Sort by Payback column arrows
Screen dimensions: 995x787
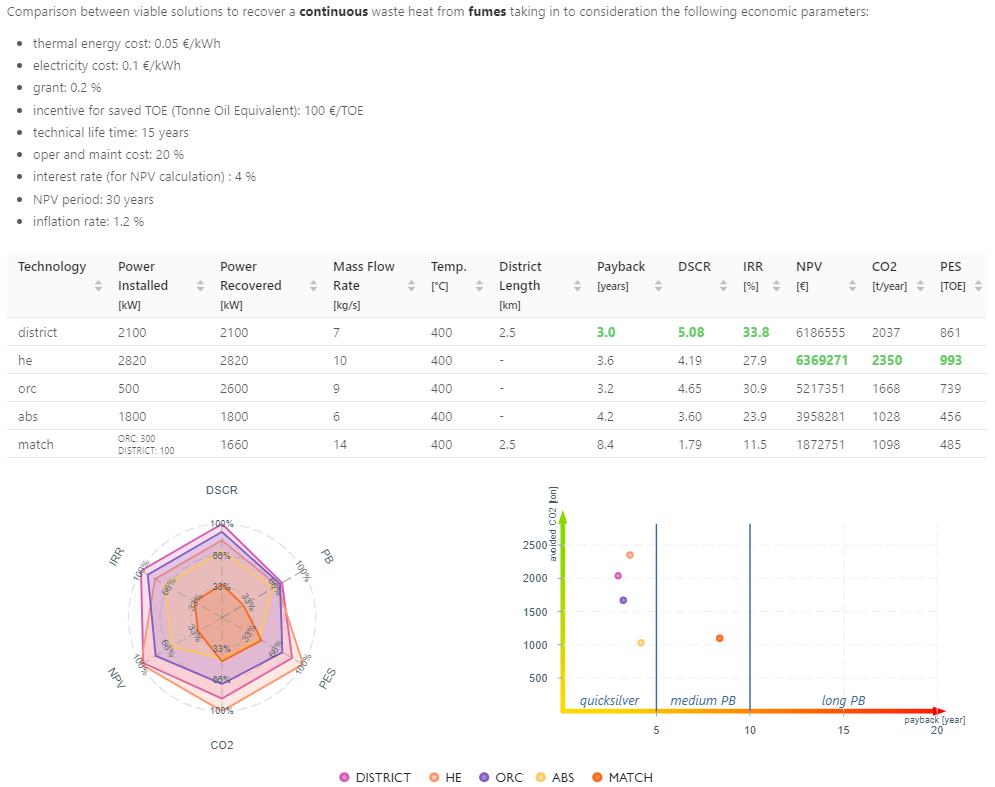pyautogui.click(x=659, y=286)
